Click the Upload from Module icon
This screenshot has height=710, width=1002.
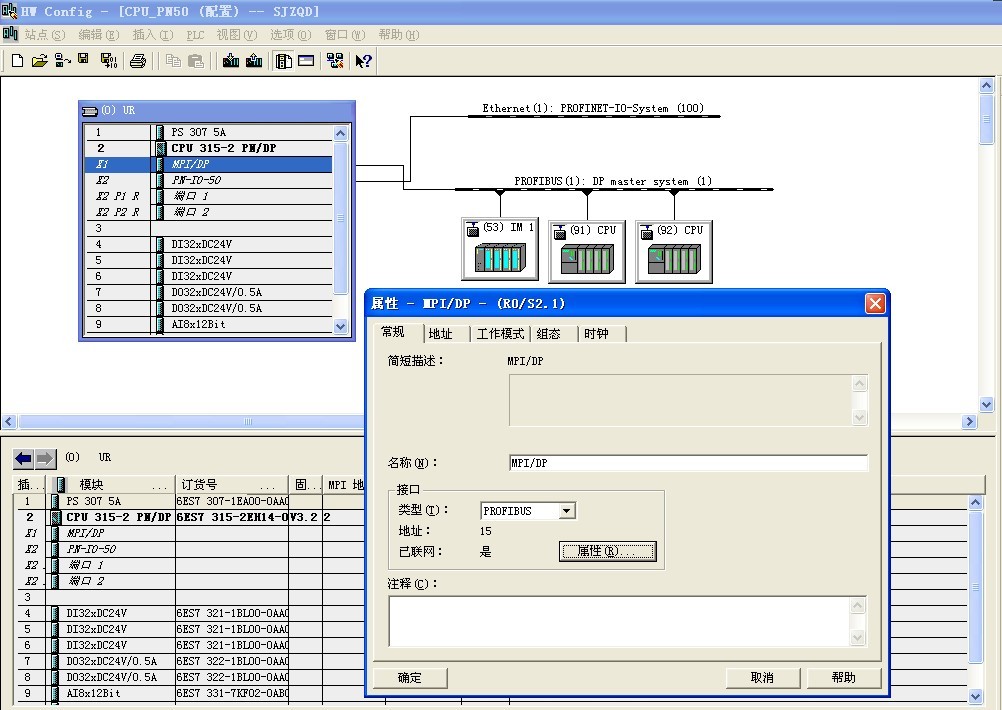[x=254, y=61]
